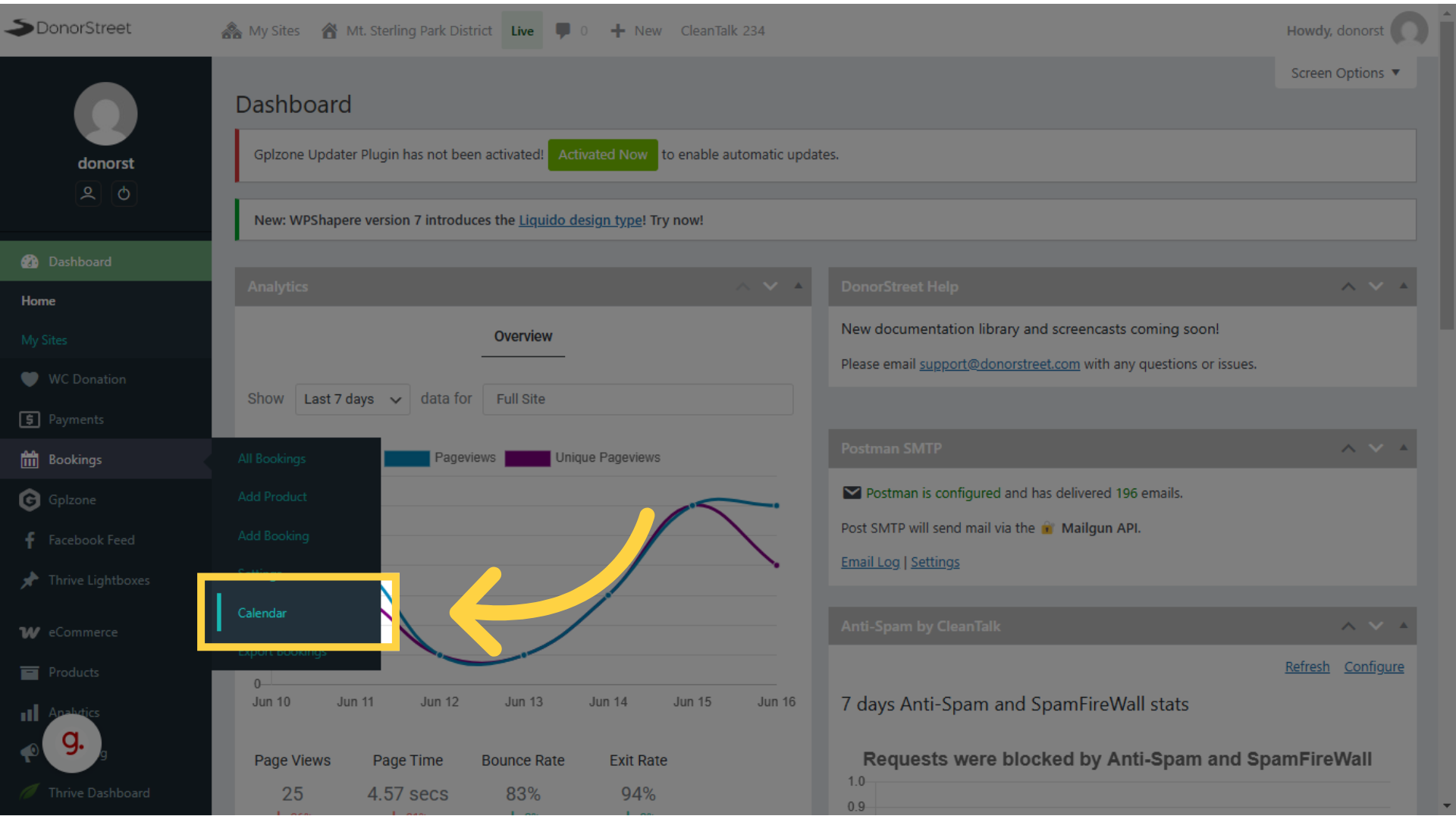Click the page vertical scrollbar thumb
1456x819 pixels.
click(1447, 174)
